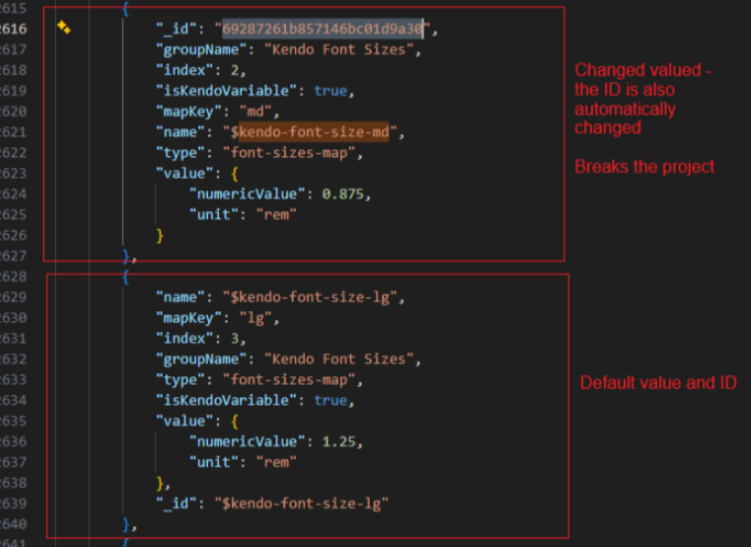Click the "Breaks the project" red annotation
Image resolution: width=751 pixels, height=547 pixels.
(644, 167)
